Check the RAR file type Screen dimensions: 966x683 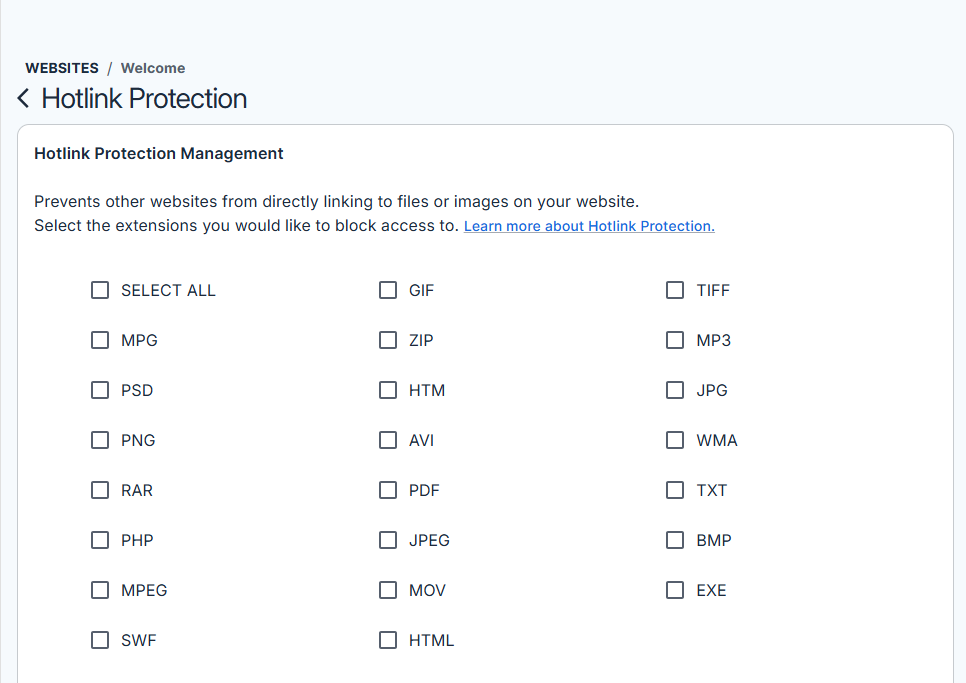tap(100, 490)
